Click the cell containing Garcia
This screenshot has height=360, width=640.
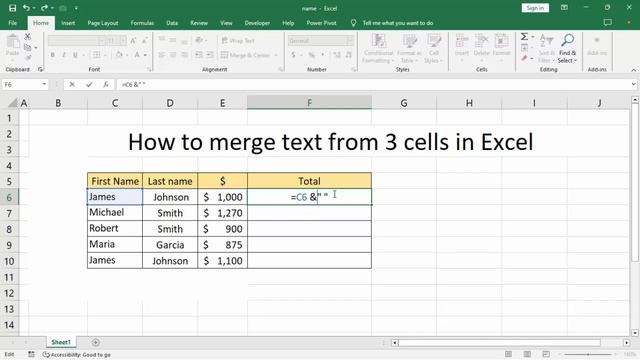tap(170, 244)
